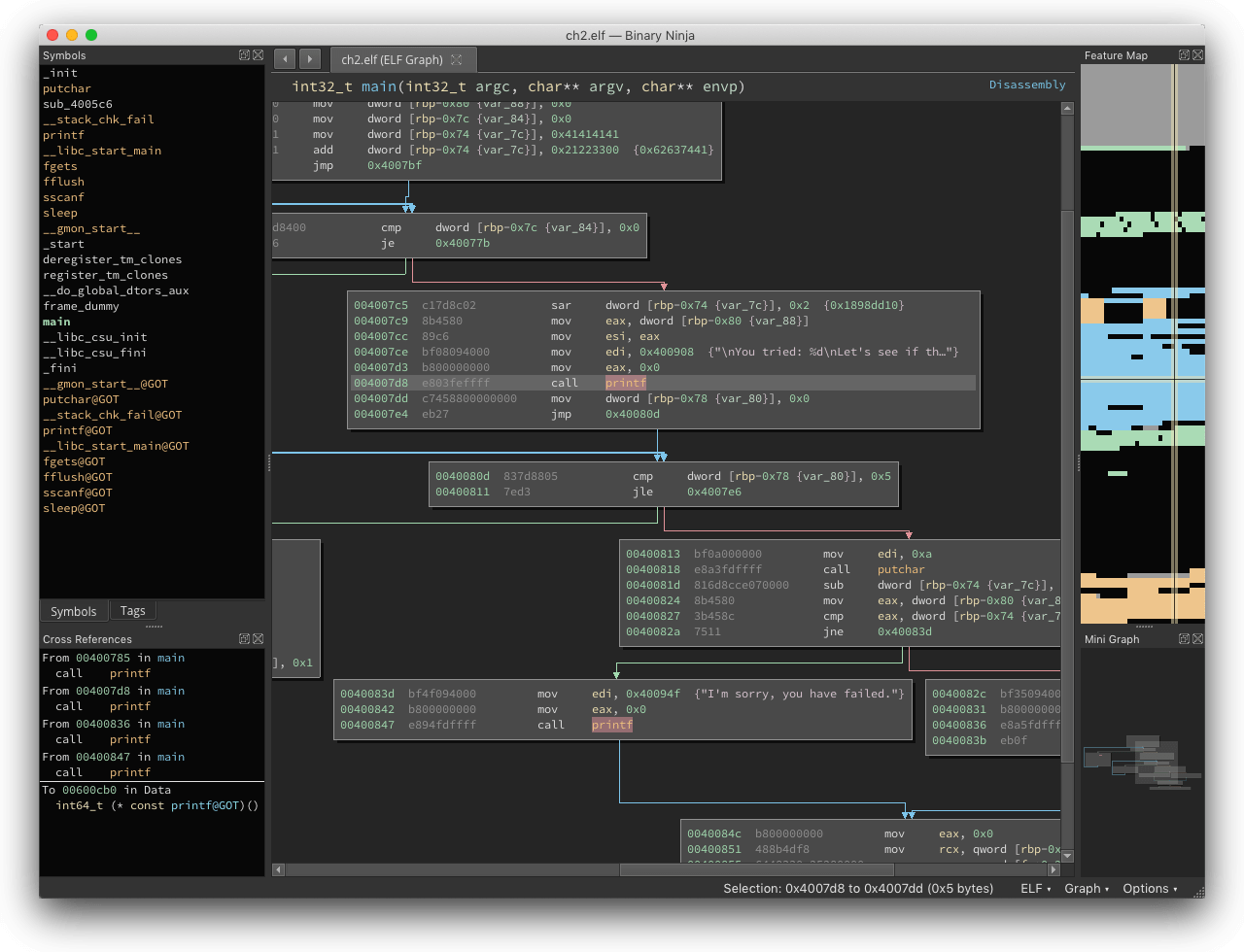Viewport: 1244px width, 952px height.
Task: Select the Symbols tab
Action: (x=74, y=611)
